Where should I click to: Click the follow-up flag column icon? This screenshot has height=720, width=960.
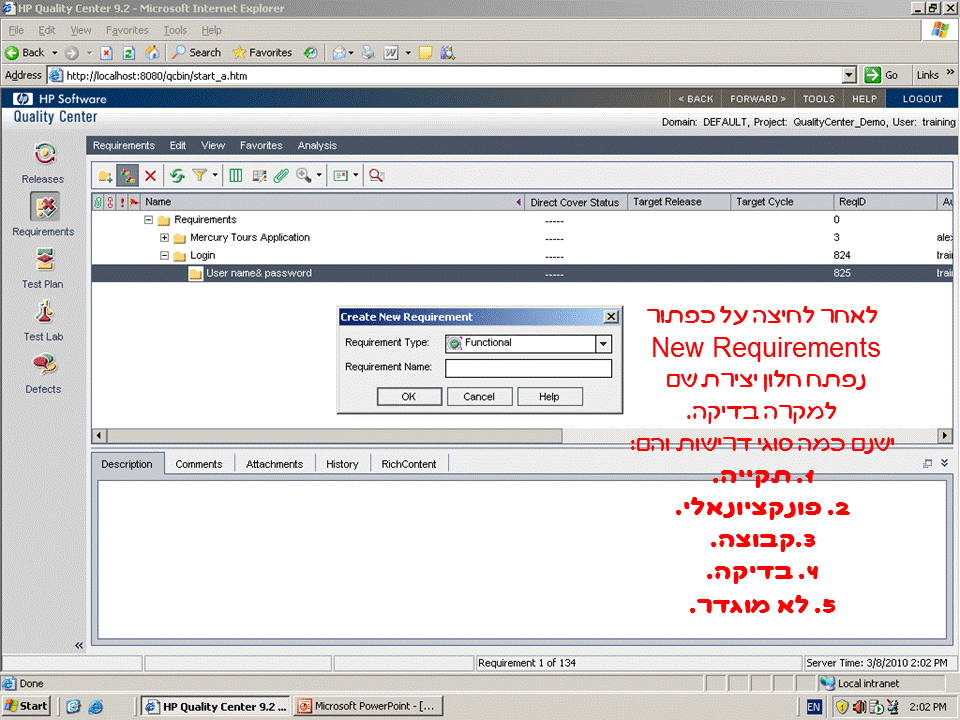[x=134, y=202]
